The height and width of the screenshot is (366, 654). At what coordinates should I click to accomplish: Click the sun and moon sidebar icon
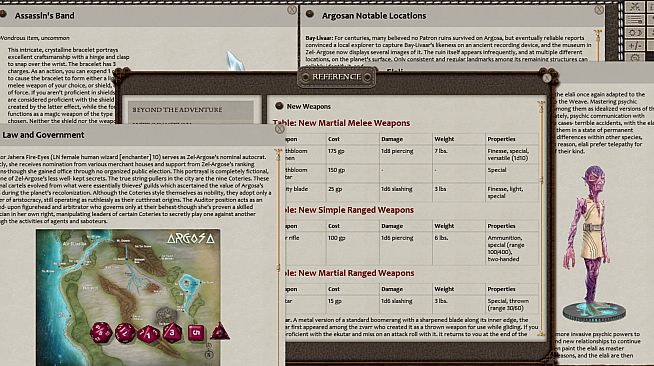[x=635, y=33]
